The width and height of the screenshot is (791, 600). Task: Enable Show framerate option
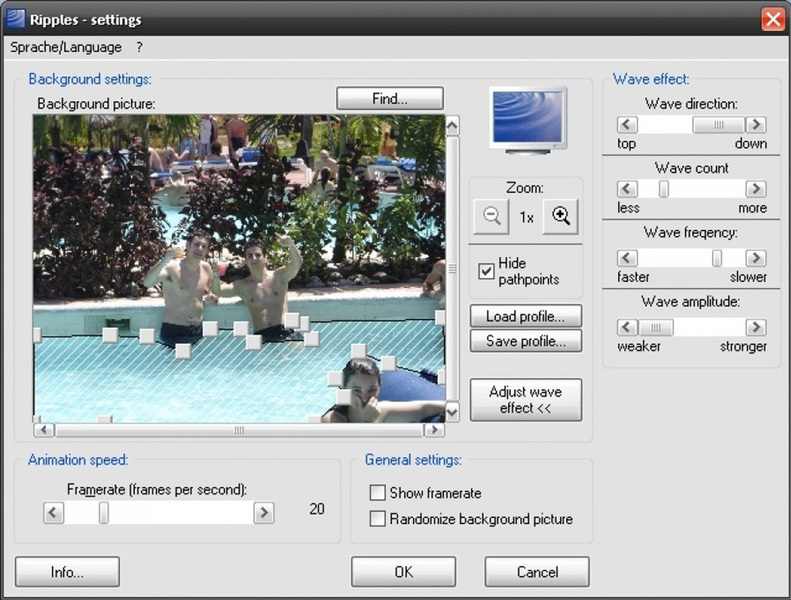point(377,493)
